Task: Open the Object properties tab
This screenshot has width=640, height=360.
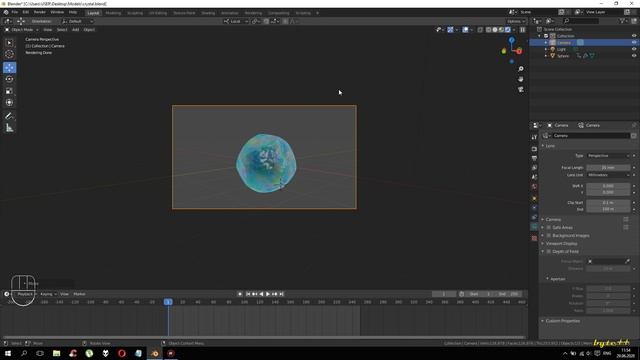Action: click(534, 198)
